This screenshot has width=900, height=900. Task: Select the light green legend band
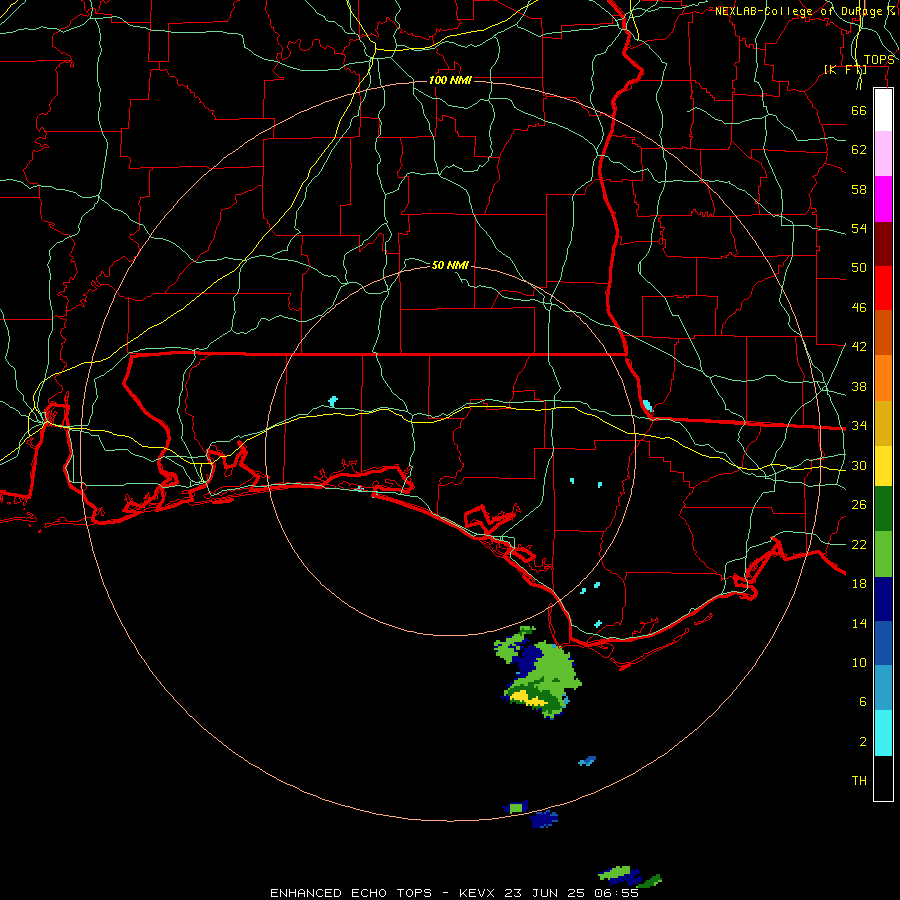point(883,554)
